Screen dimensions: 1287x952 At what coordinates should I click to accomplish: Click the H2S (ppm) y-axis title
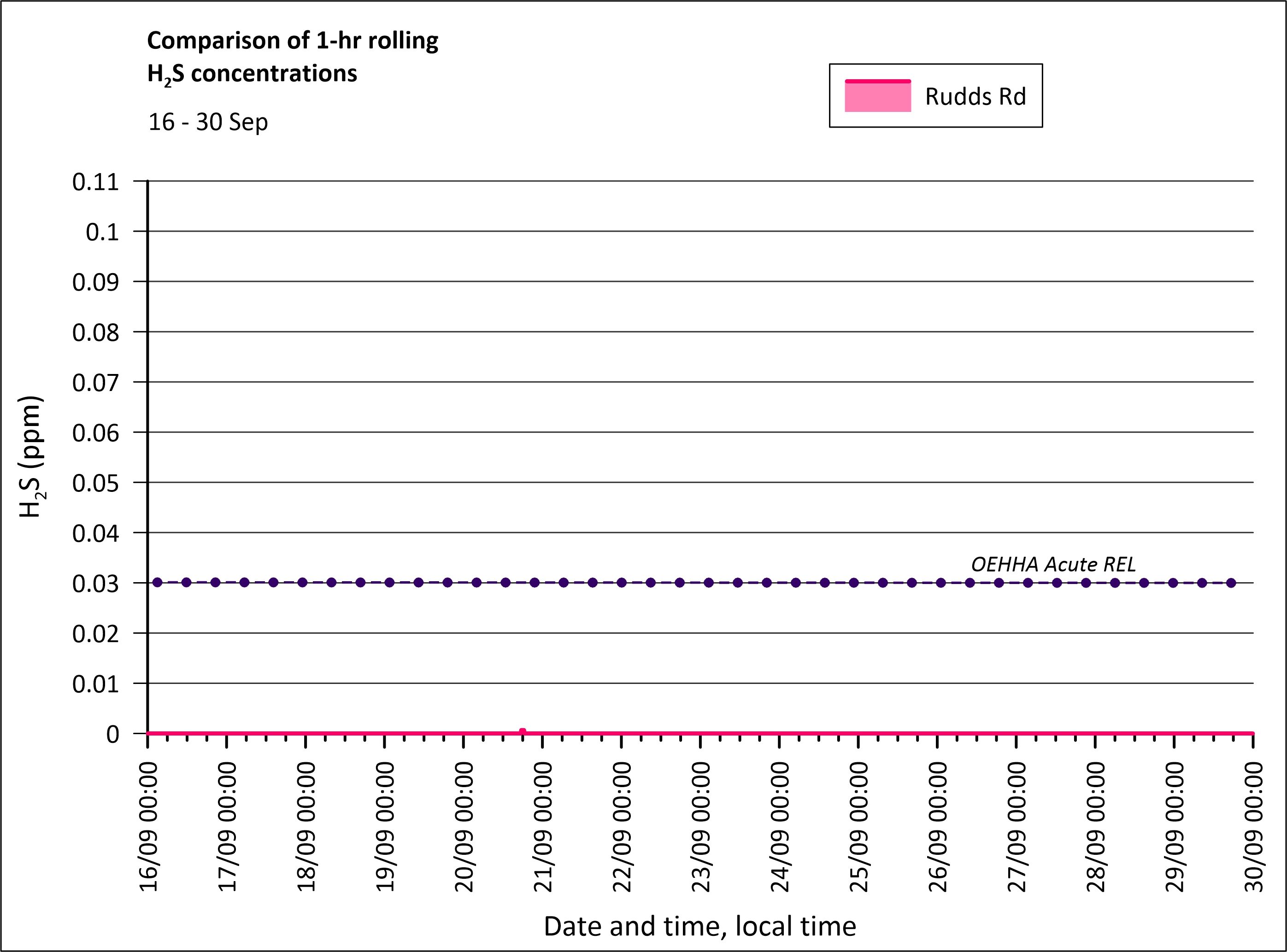coord(30,456)
